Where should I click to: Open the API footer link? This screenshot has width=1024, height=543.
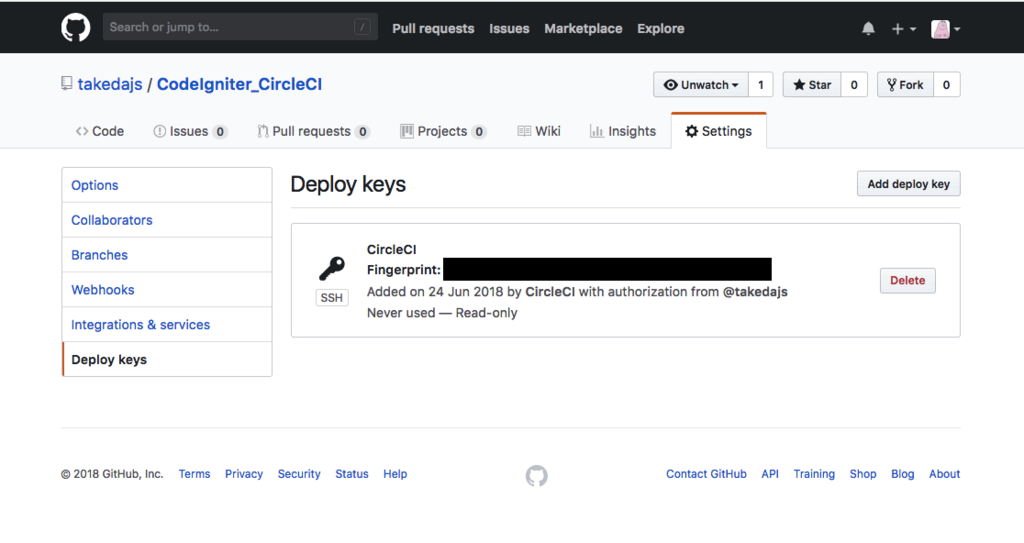(770, 474)
